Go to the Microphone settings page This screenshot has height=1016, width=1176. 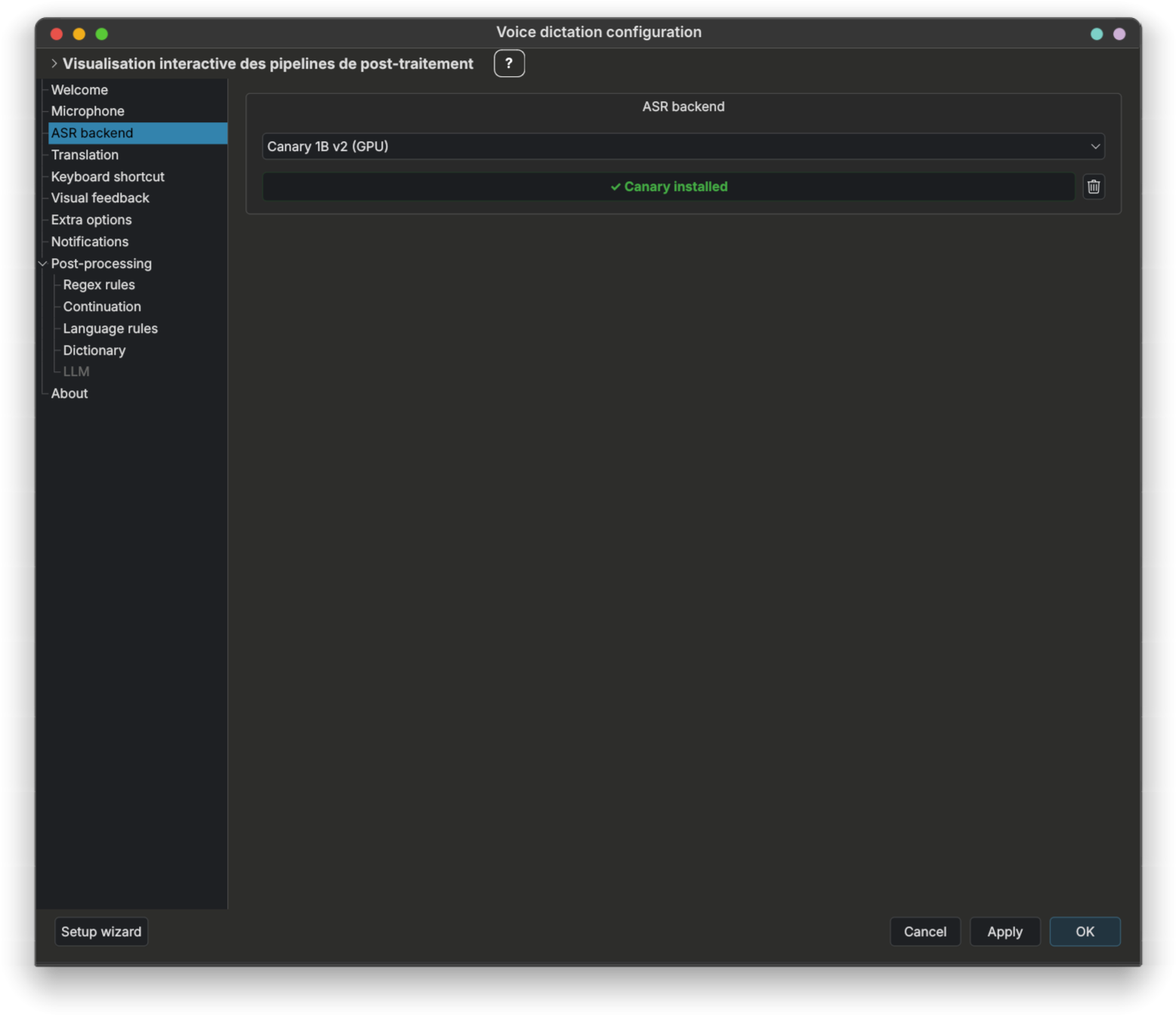(88, 111)
